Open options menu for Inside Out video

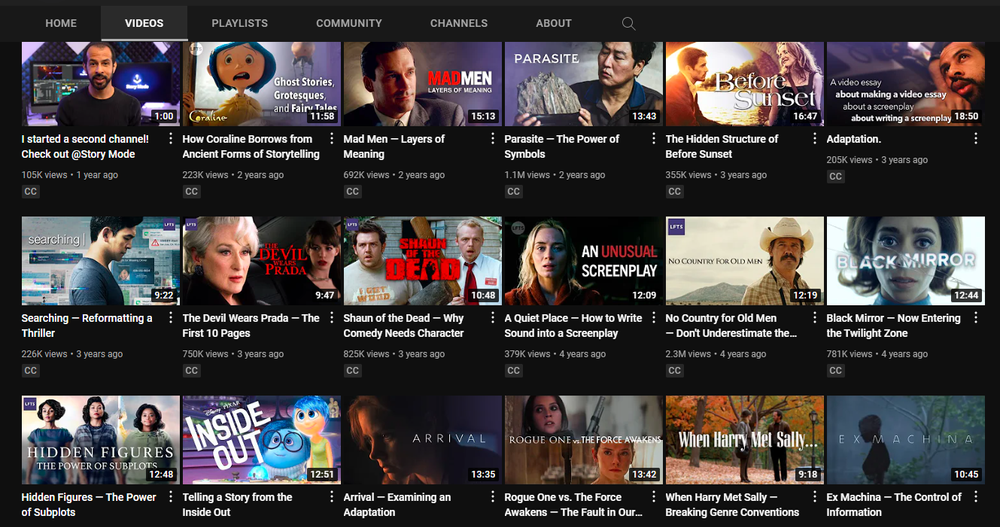point(332,496)
